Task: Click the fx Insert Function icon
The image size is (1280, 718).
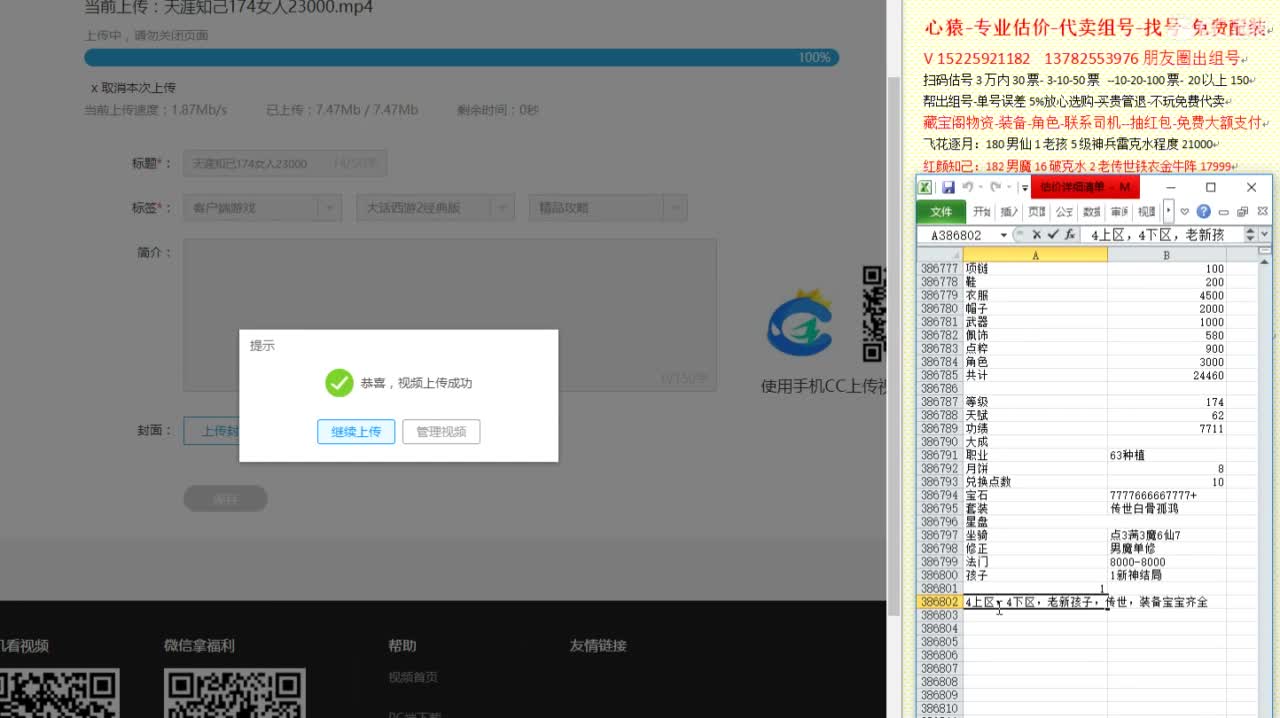Action: click(1070, 235)
